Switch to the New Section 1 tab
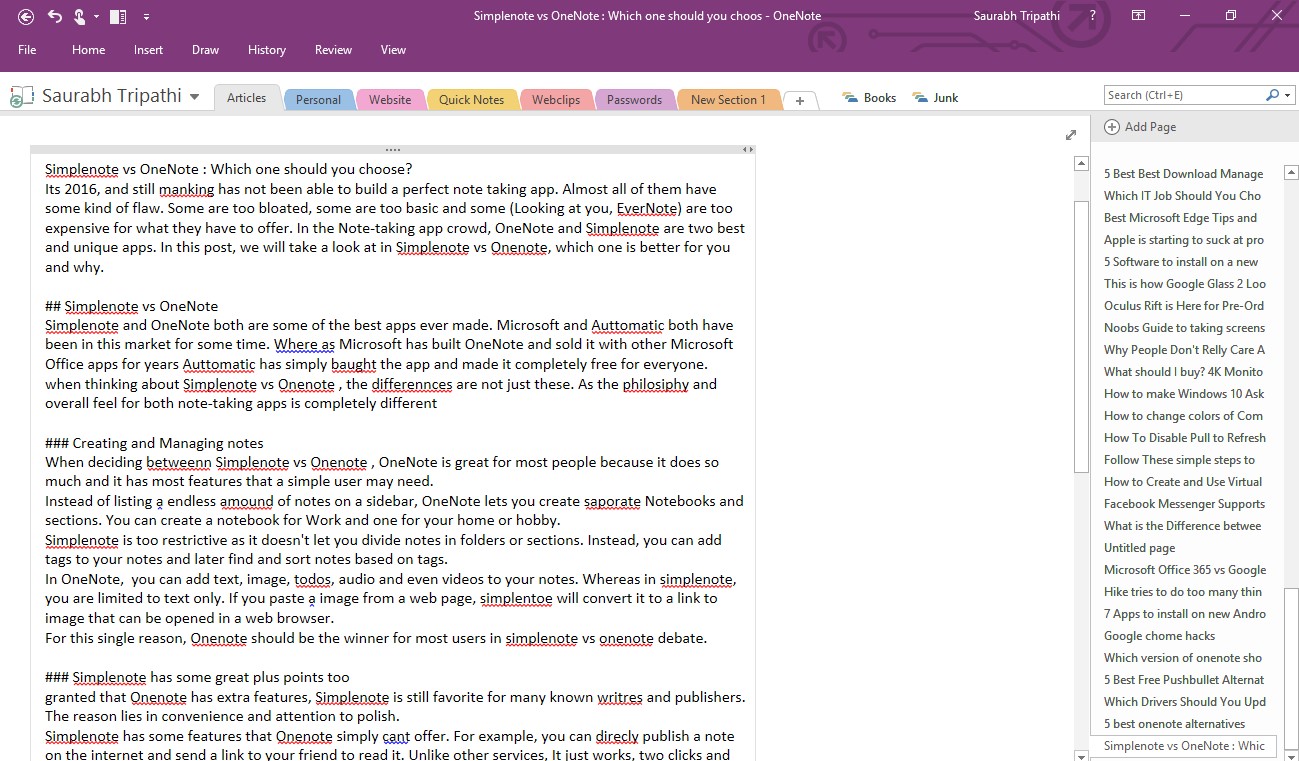1299x761 pixels. point(728,99)
